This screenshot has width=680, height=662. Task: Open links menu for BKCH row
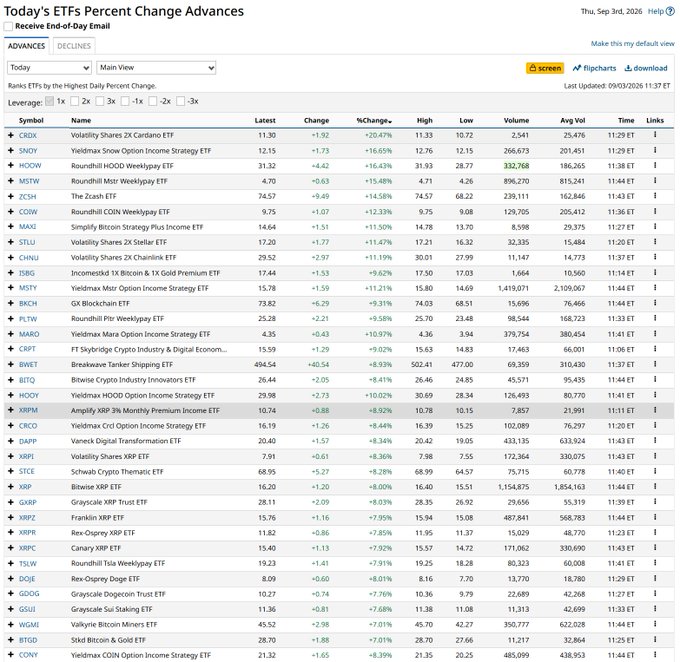[655, 303]
